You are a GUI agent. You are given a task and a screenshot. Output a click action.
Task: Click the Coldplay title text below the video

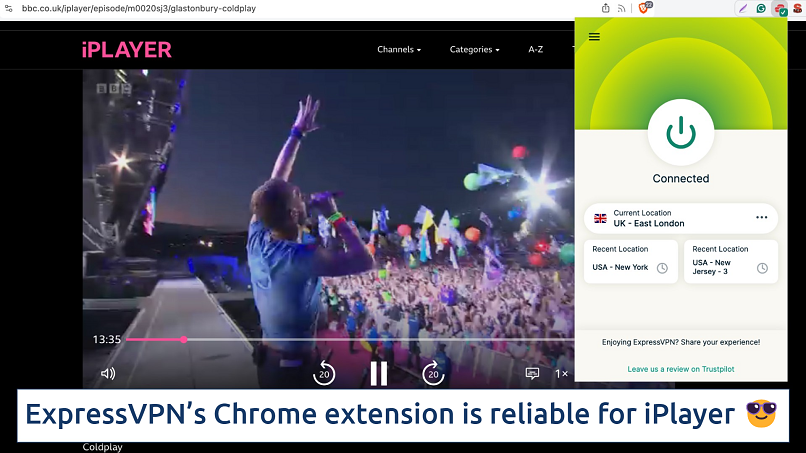[x=102, y=447]
